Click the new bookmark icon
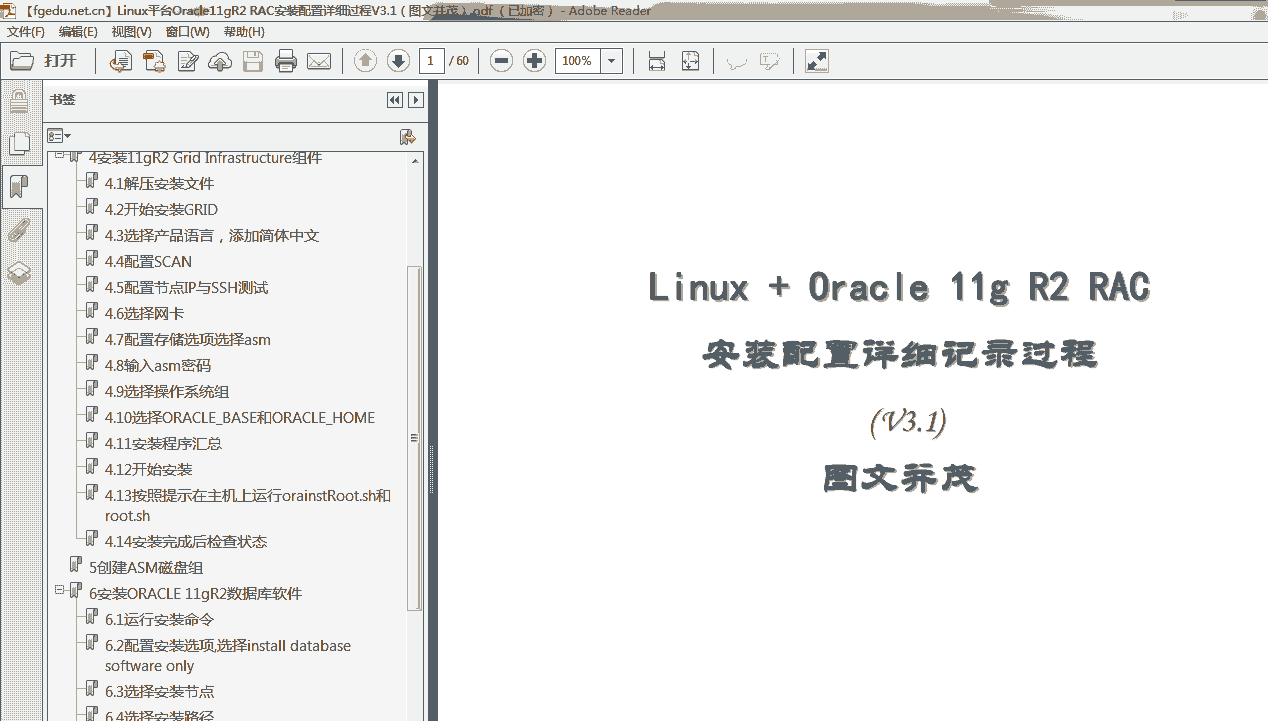This screenshot has height=721, width=1268. [407, 136]
